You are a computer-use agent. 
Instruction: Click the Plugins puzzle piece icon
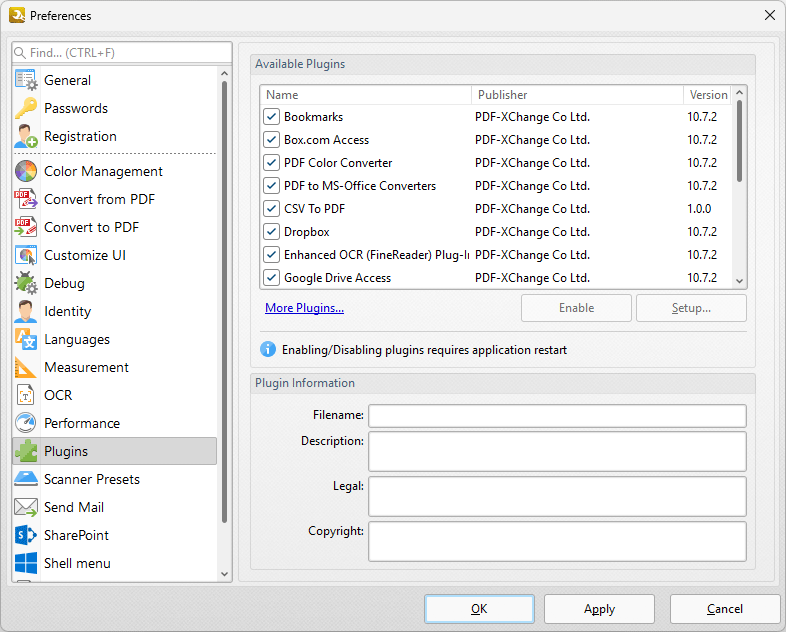pos(26,451)
